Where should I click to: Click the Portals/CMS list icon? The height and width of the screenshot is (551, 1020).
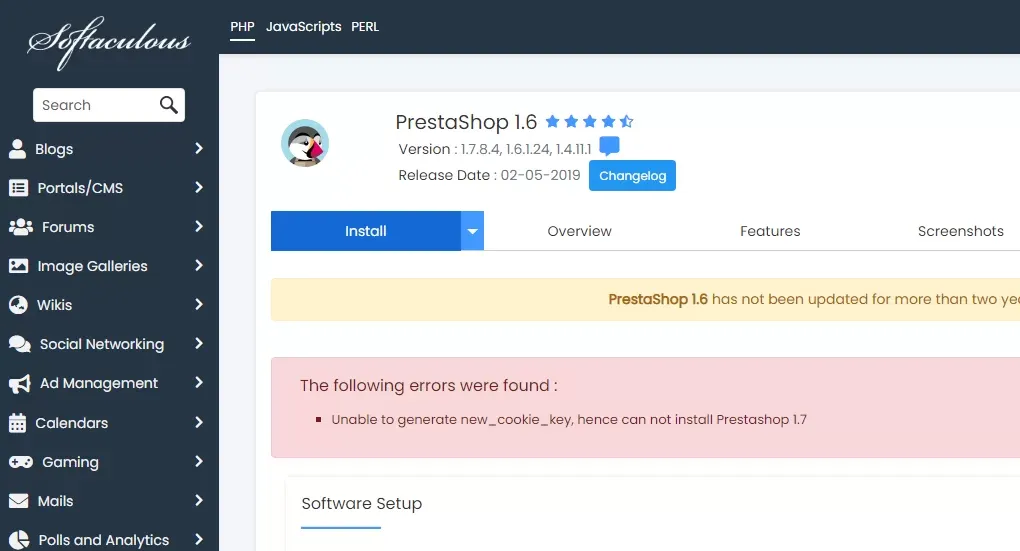pyautogui.click(x=18, y=188)
